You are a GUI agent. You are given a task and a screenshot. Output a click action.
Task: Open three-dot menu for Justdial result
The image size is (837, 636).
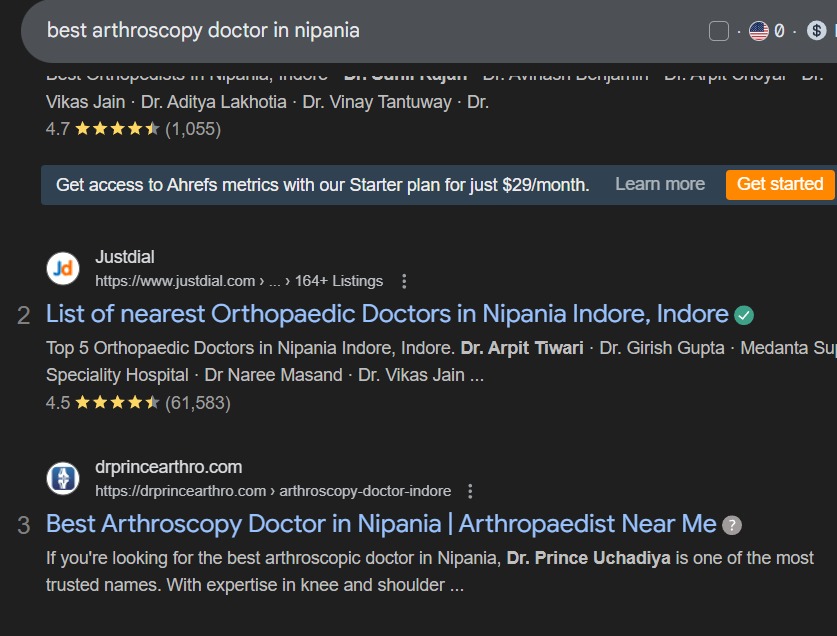tap(404, 281)
